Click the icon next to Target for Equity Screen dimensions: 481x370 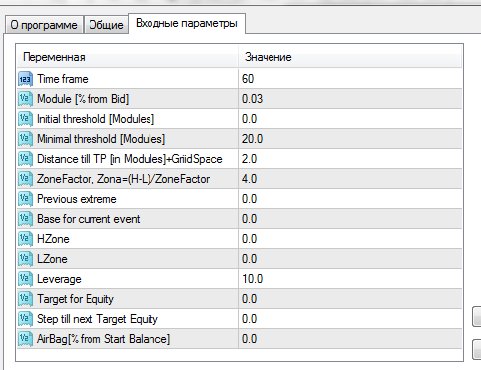pyautogui.click(x=25, y=299)
